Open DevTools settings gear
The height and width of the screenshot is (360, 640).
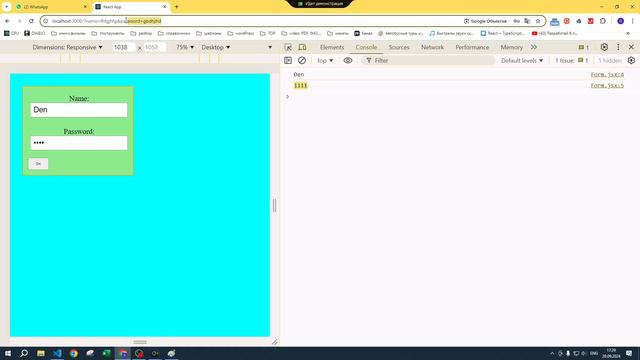tap(604, 47)
